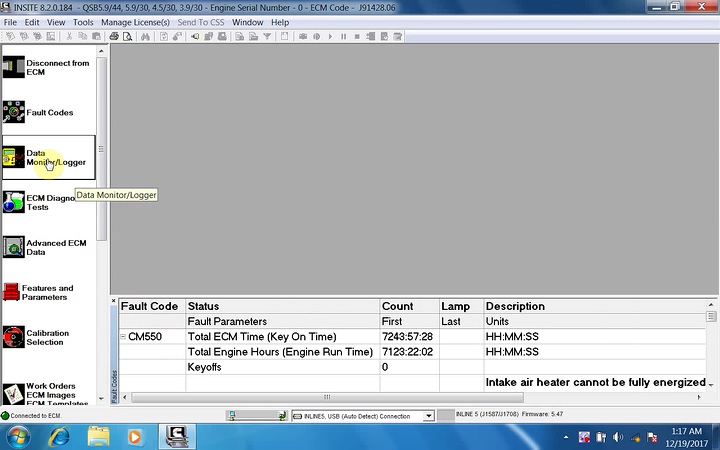Click the sidebar scroll down arrow

pos(101,399)
